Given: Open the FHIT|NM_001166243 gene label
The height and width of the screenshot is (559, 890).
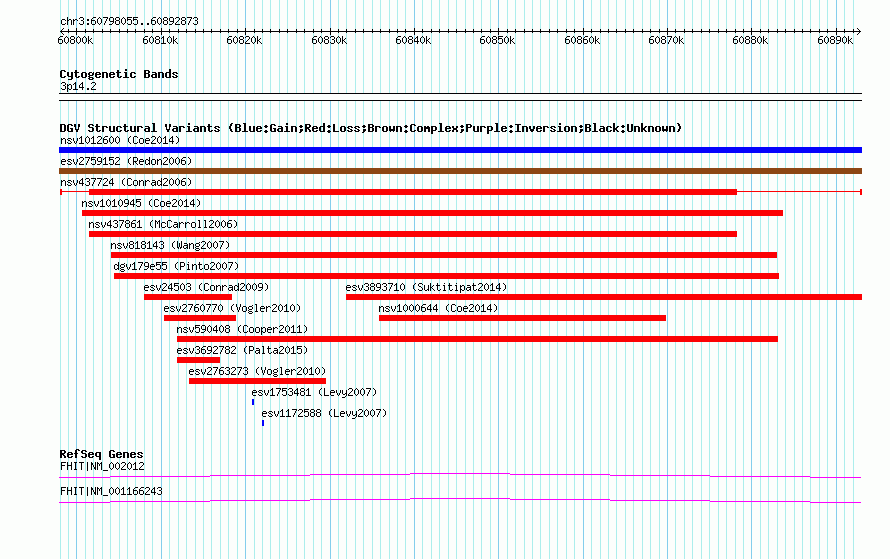Looking at the screenshot, I should click(x=111, y=491).
